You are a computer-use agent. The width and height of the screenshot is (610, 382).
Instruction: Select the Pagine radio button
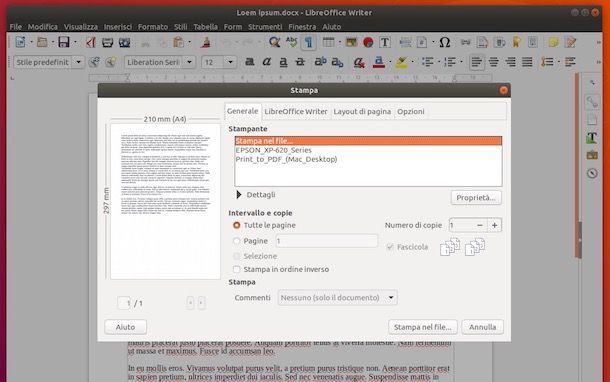tap(236, 241)
